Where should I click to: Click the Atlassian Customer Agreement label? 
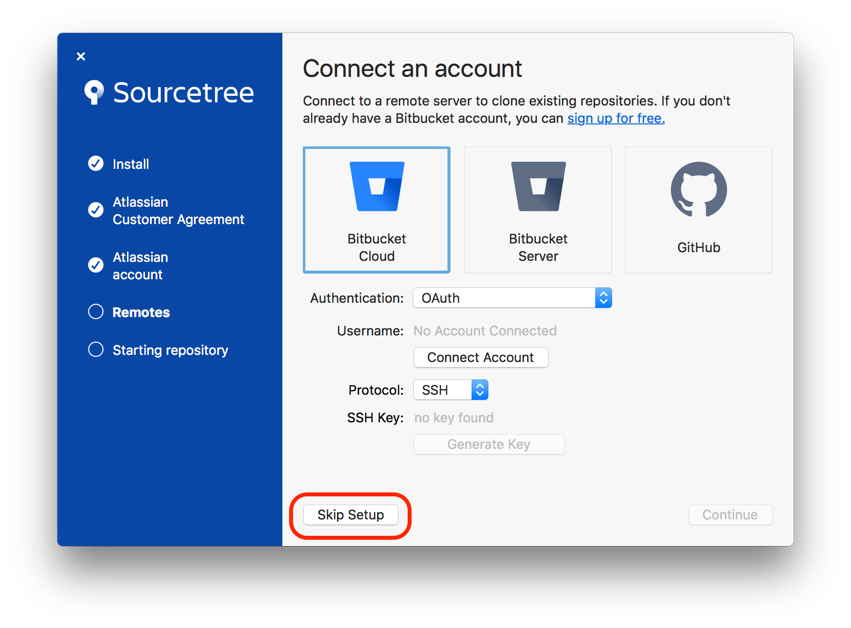click(179, 211)
